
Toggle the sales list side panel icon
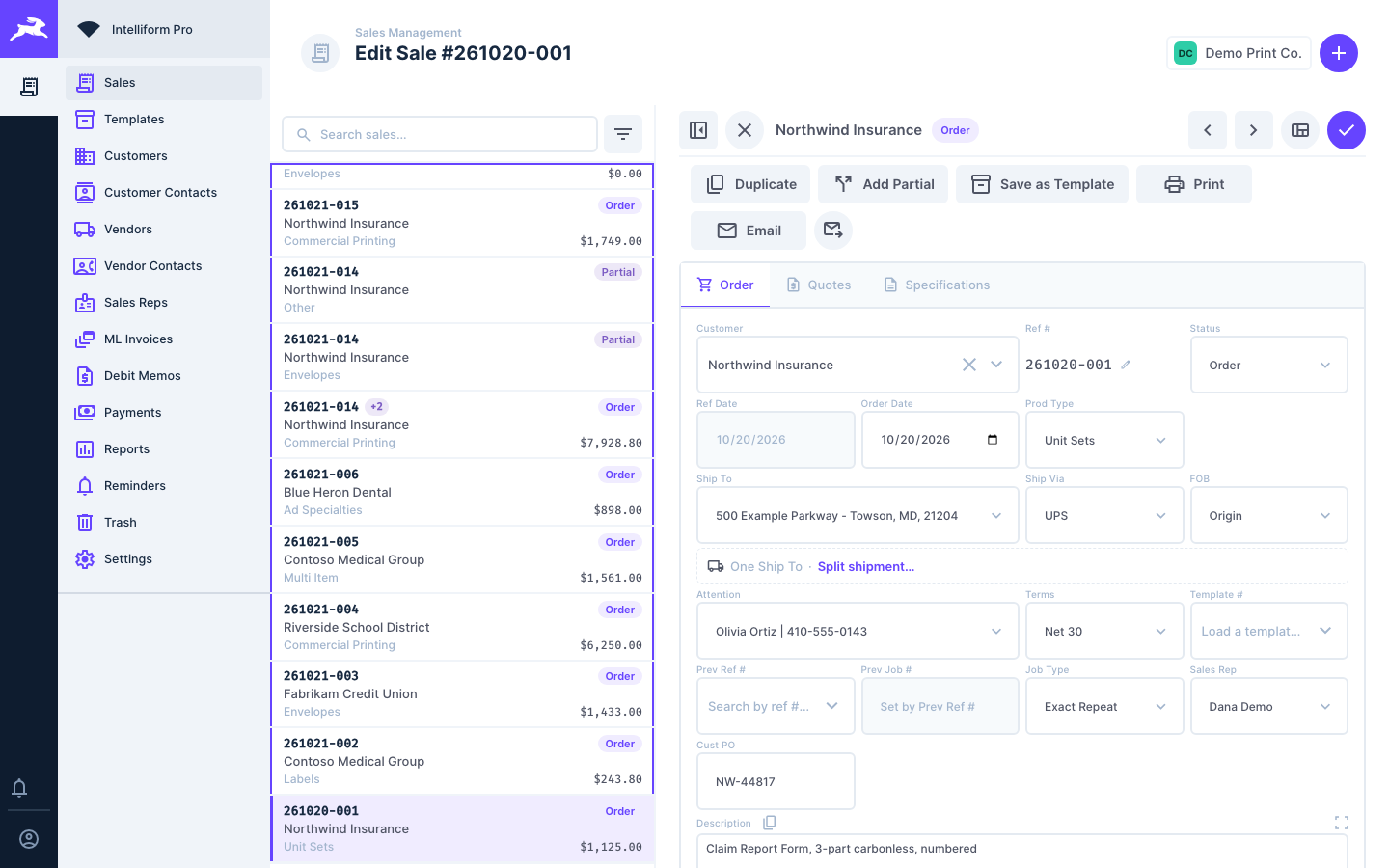pyautogui.click(x=698, y=130)
